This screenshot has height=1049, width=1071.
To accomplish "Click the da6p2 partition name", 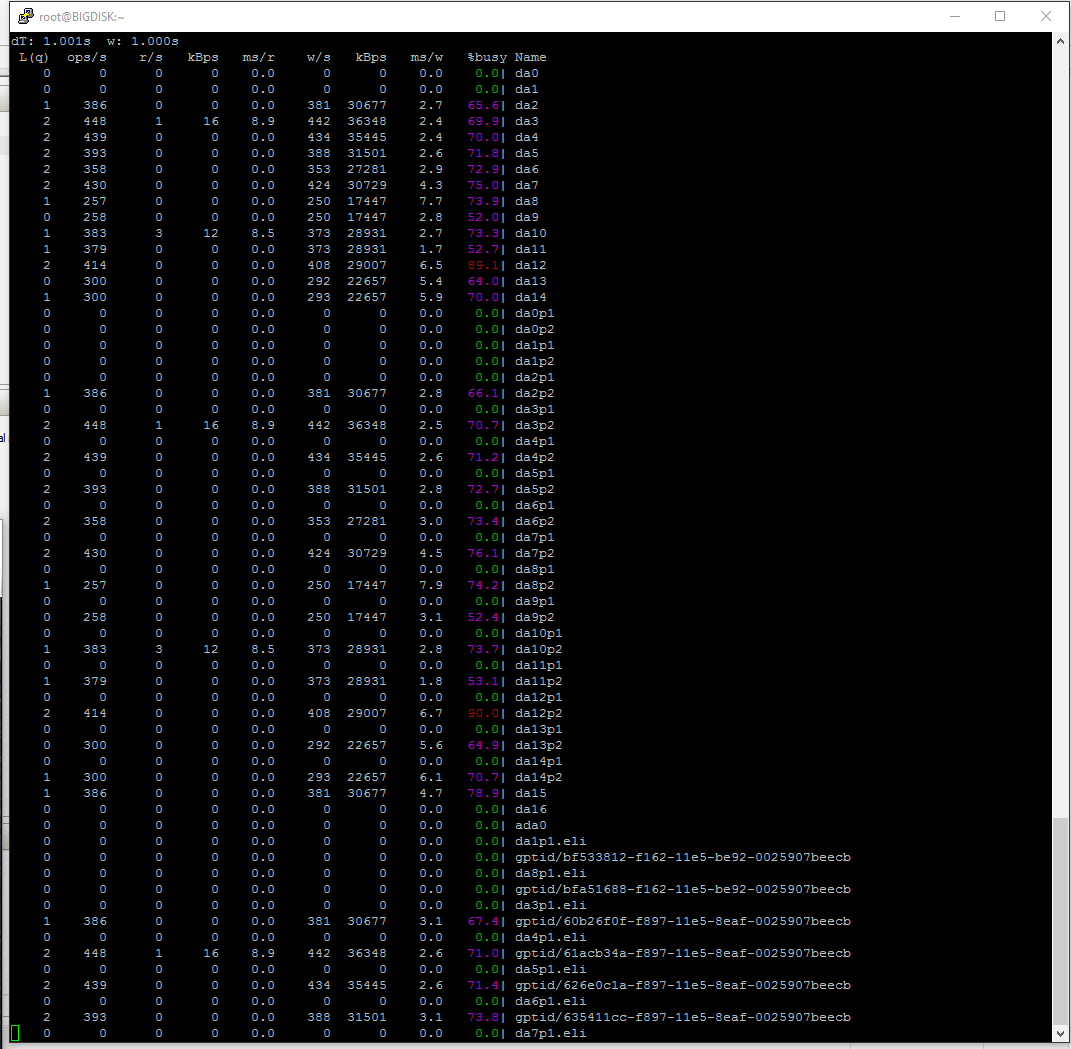I will (535, 521).
